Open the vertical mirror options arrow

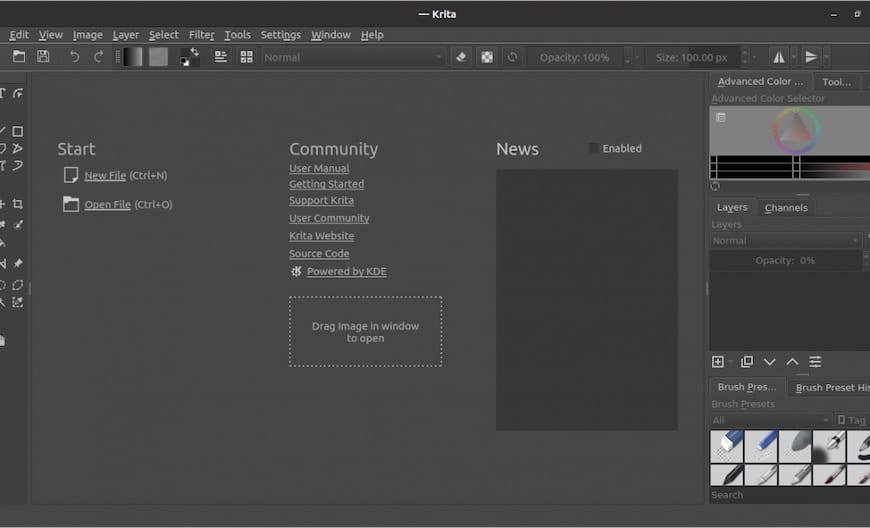[x=826, y=57]
